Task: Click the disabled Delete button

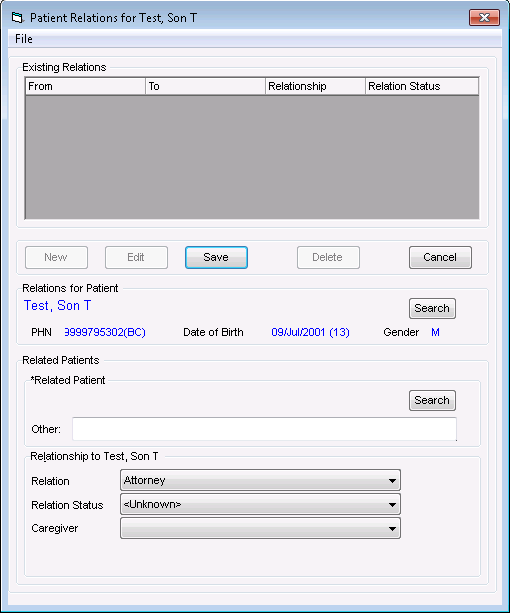Action: coord(328,257)
